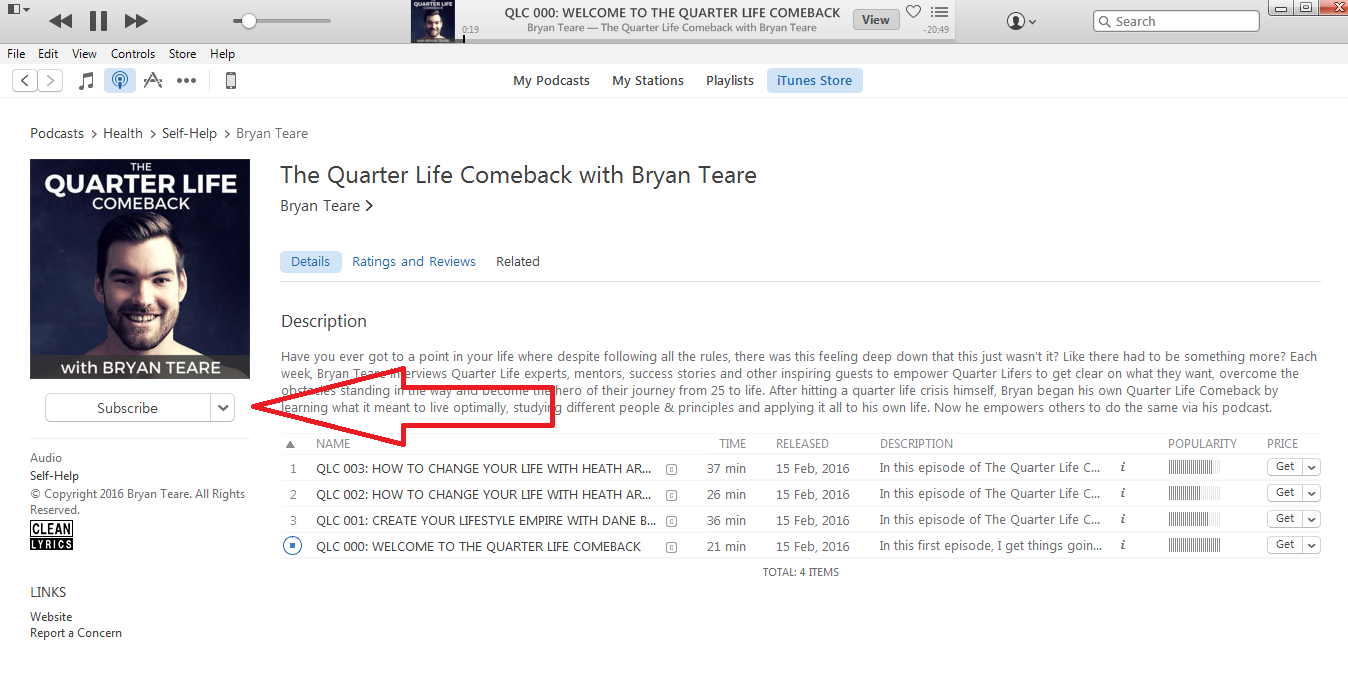This screenshot has height=678, width=1348.
Task: Stop preview of QLC 000 episode
Action: click(x=292, y=546)
